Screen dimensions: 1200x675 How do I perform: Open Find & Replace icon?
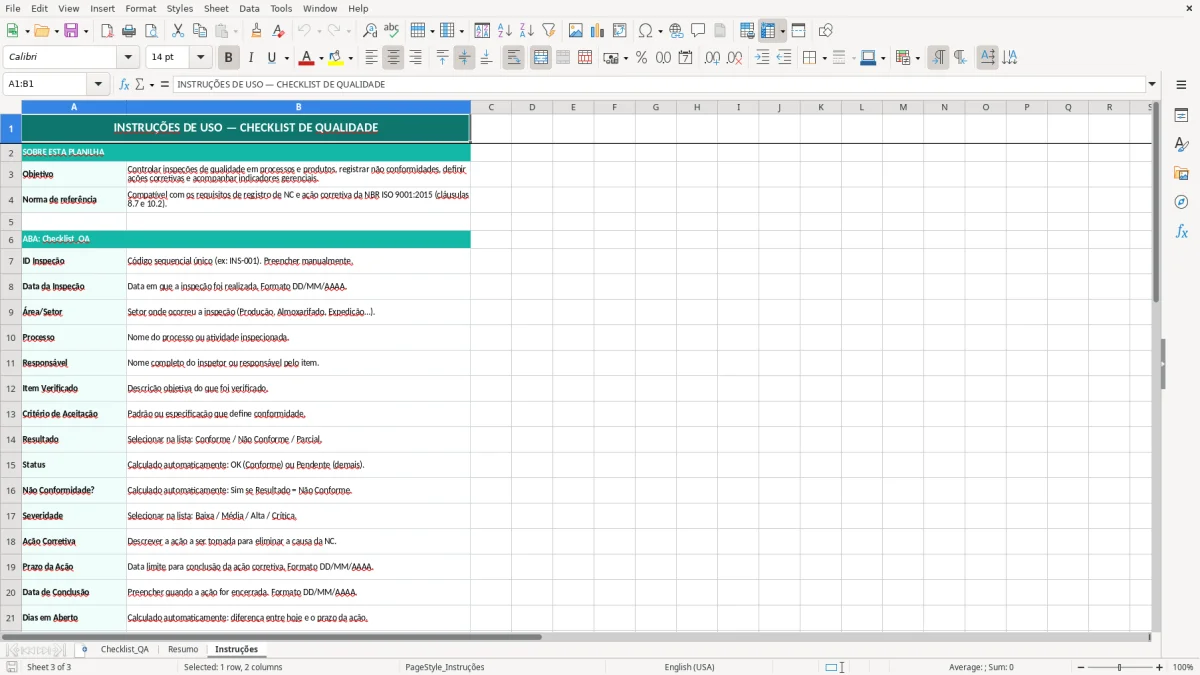[x=370, y=31]
